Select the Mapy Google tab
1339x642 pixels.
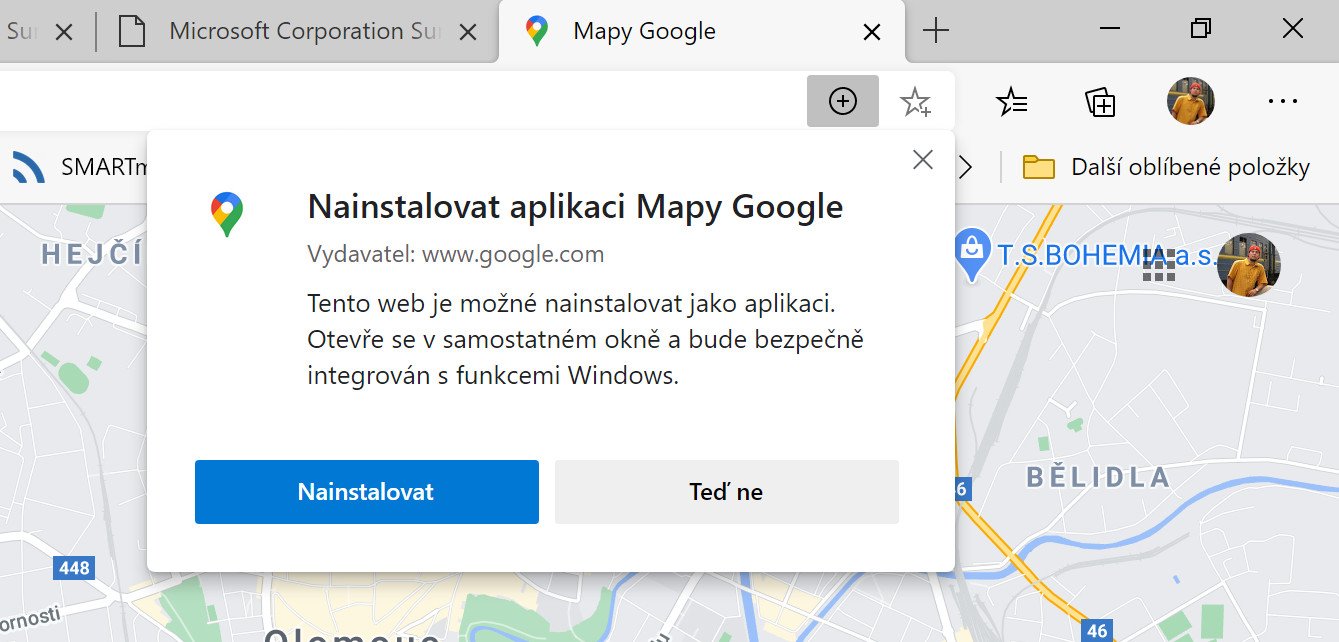point(700,32)
